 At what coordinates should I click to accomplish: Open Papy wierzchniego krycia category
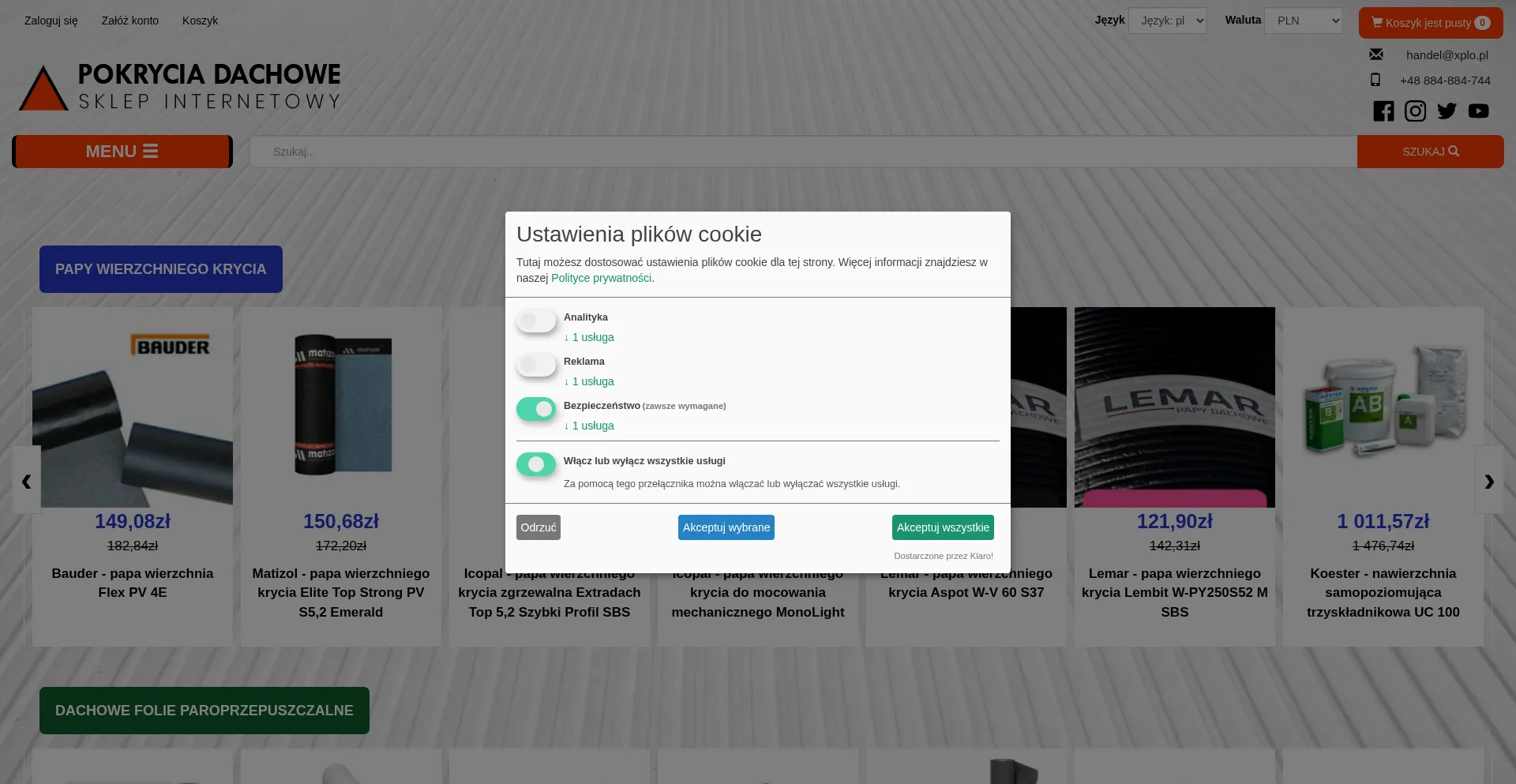(x=161, y=269)
